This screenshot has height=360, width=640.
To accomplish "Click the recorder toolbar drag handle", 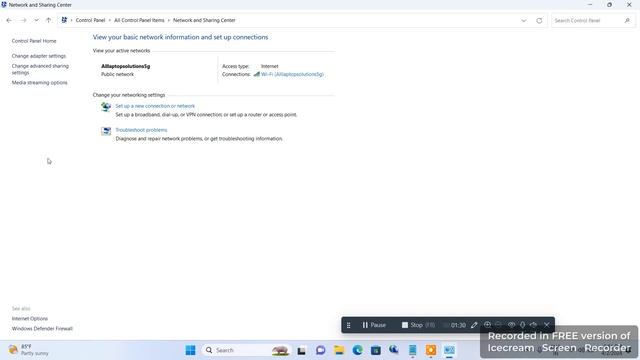I will pos(349,325).
